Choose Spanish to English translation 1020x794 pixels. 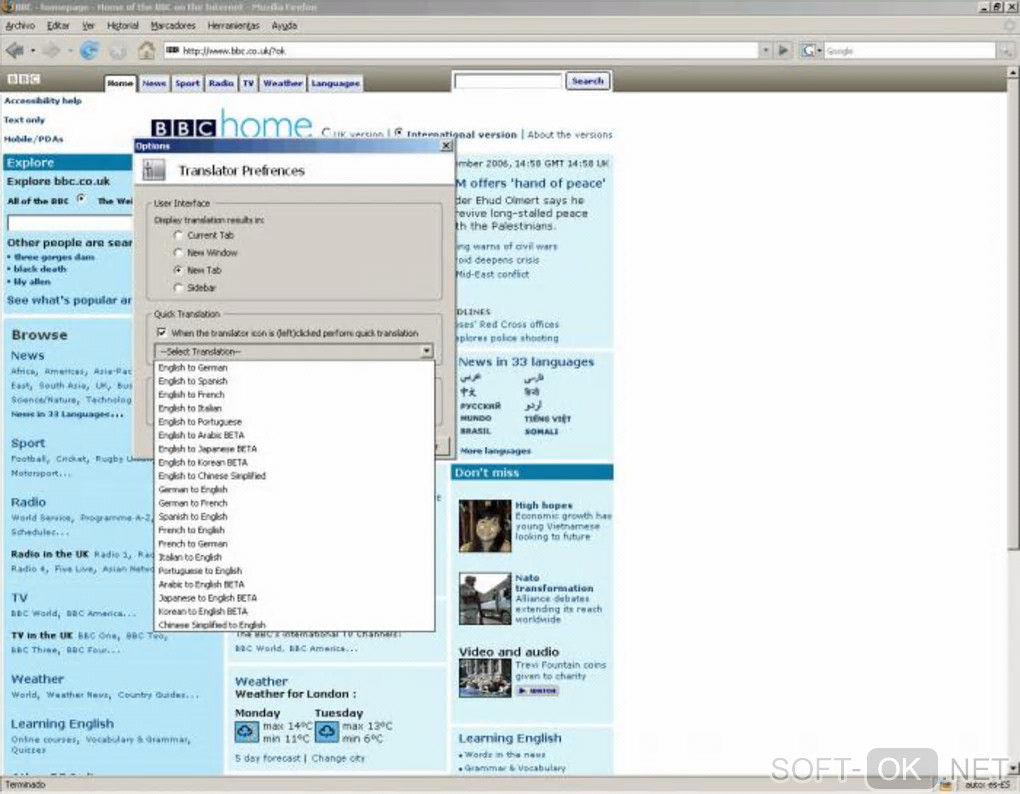295,516
